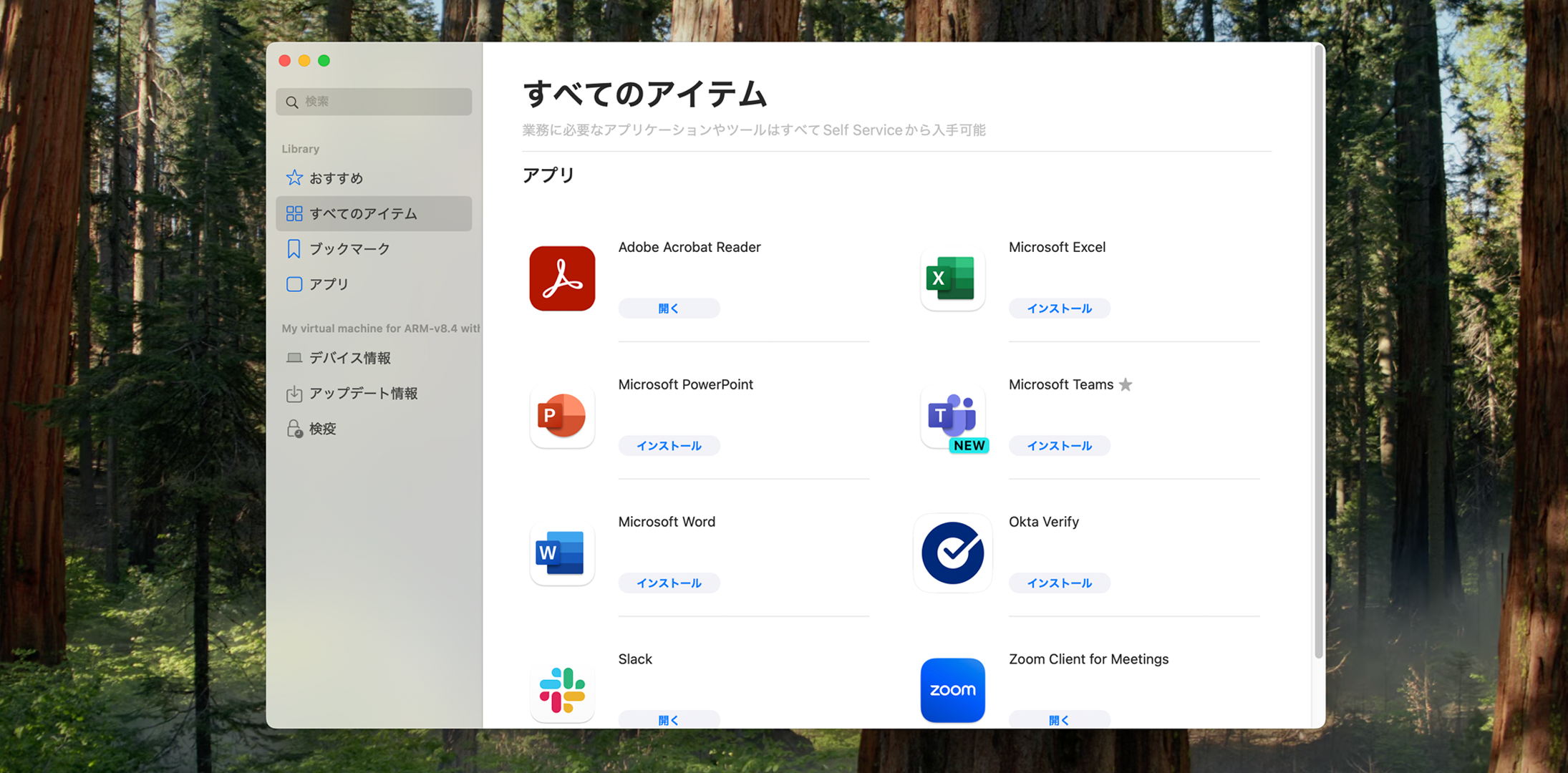1568x773 pixels.
Task: Open おすすめ in the sidebar
Action: (336, 178)
